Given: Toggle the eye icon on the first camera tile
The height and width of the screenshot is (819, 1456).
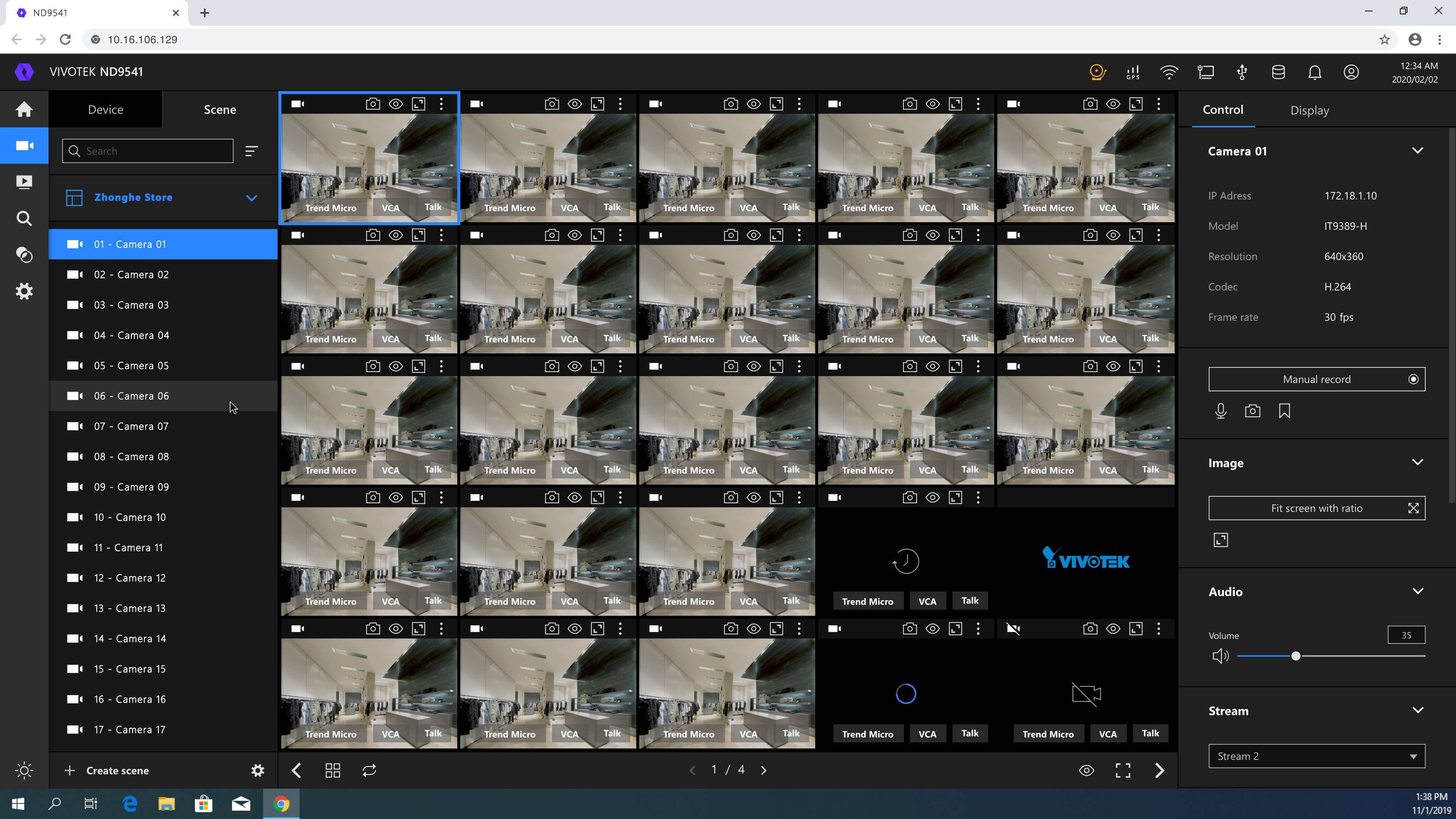Looking at the screenshot, I should click(395, 104).
